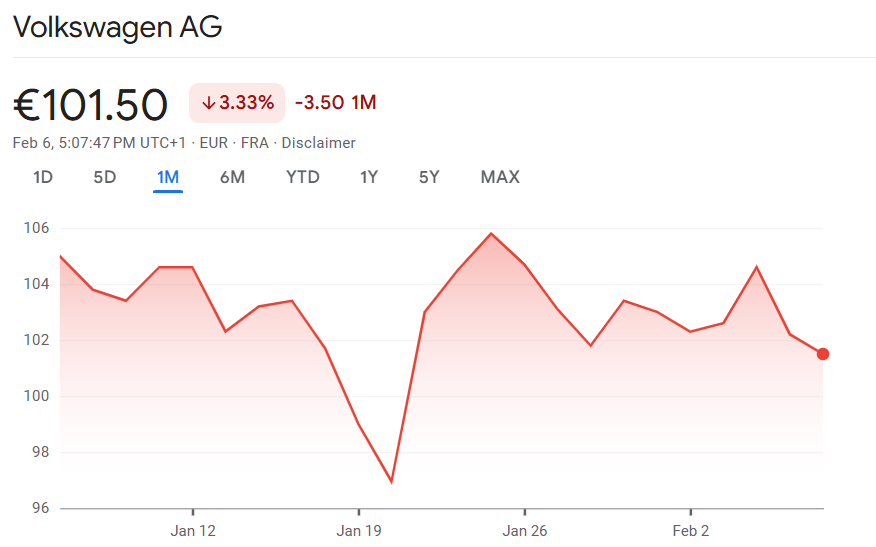876x547 pixels.
Task: Click the Jan 19 axis marker
Action: click(x=359, y=530)
